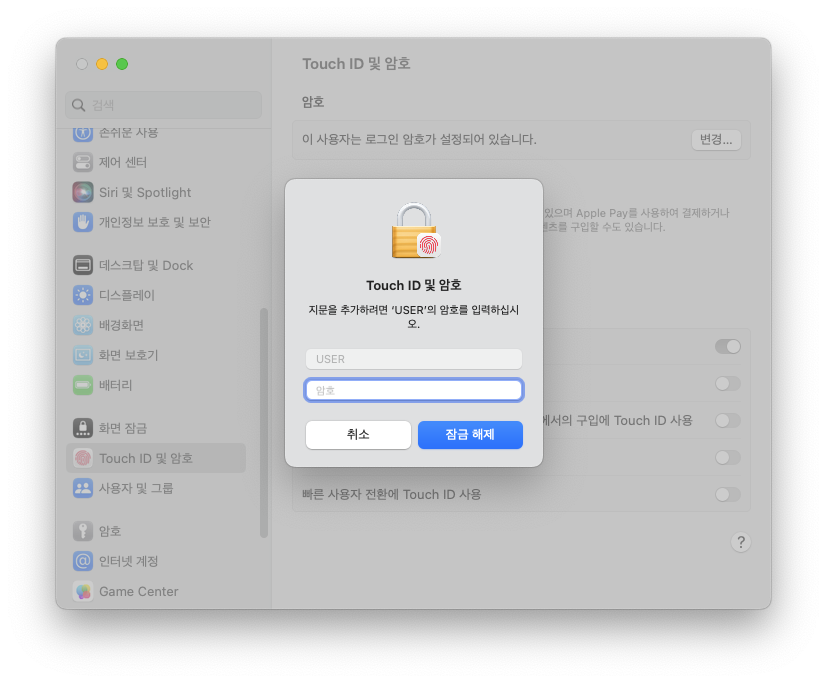Open the 화면 잠금 lock icon
Viewport: 827px width, 683px height.
pos(83,428)
